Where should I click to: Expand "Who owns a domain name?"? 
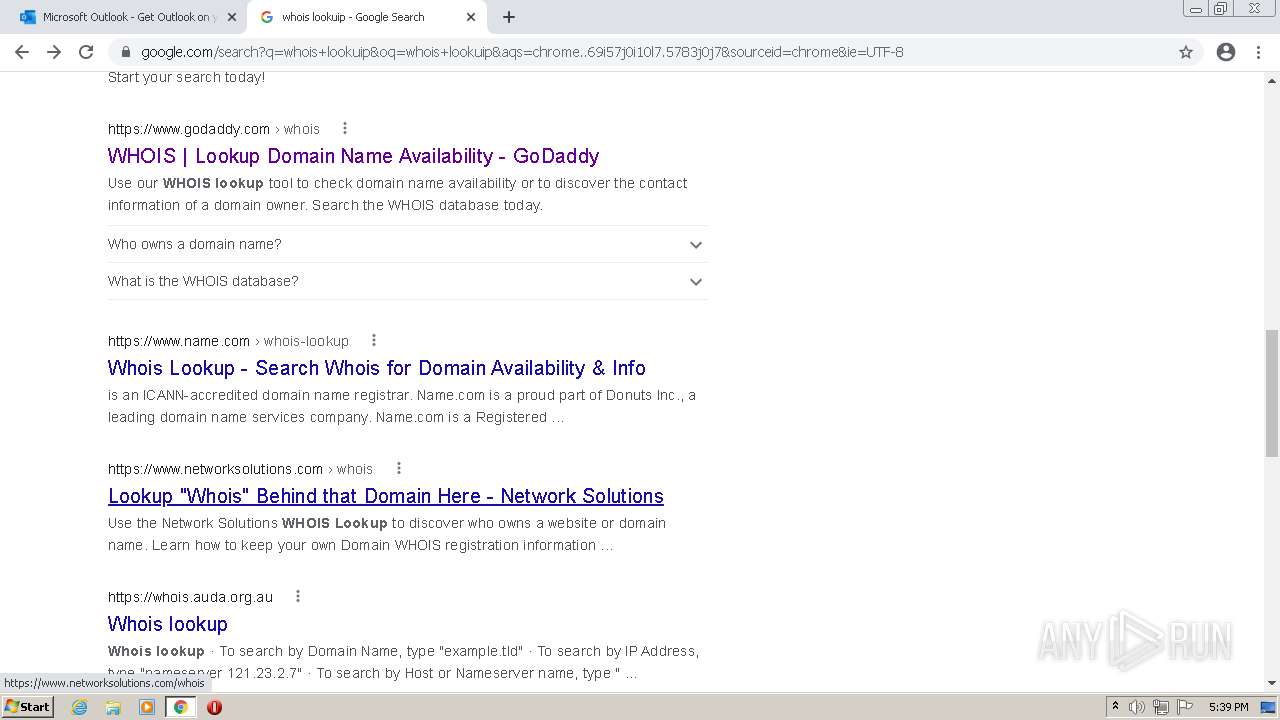coord(407,244)
